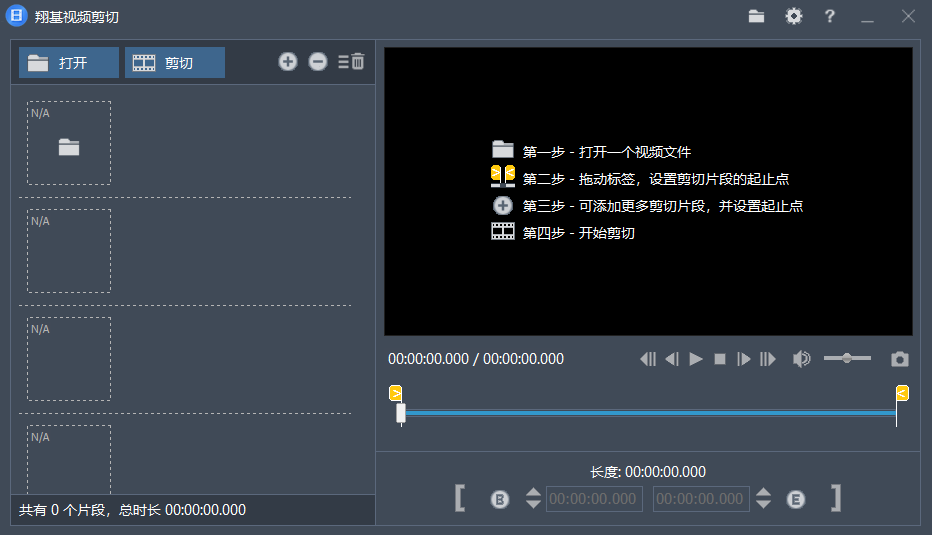Click the 剪切 (Cut) button
The width and height of the screenshot is (932, 535).
[x=174, y=63]
